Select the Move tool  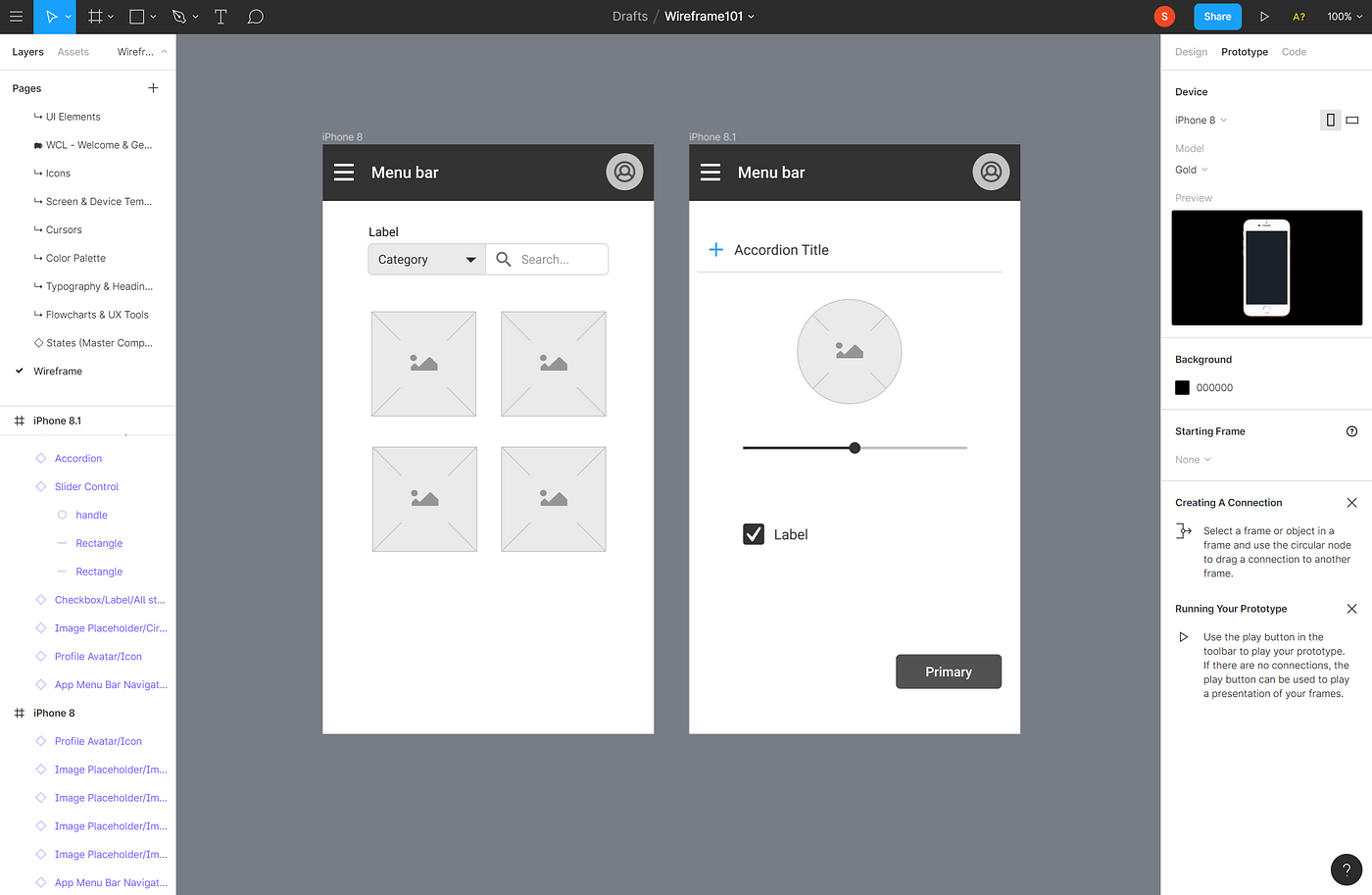pos(47,17)
